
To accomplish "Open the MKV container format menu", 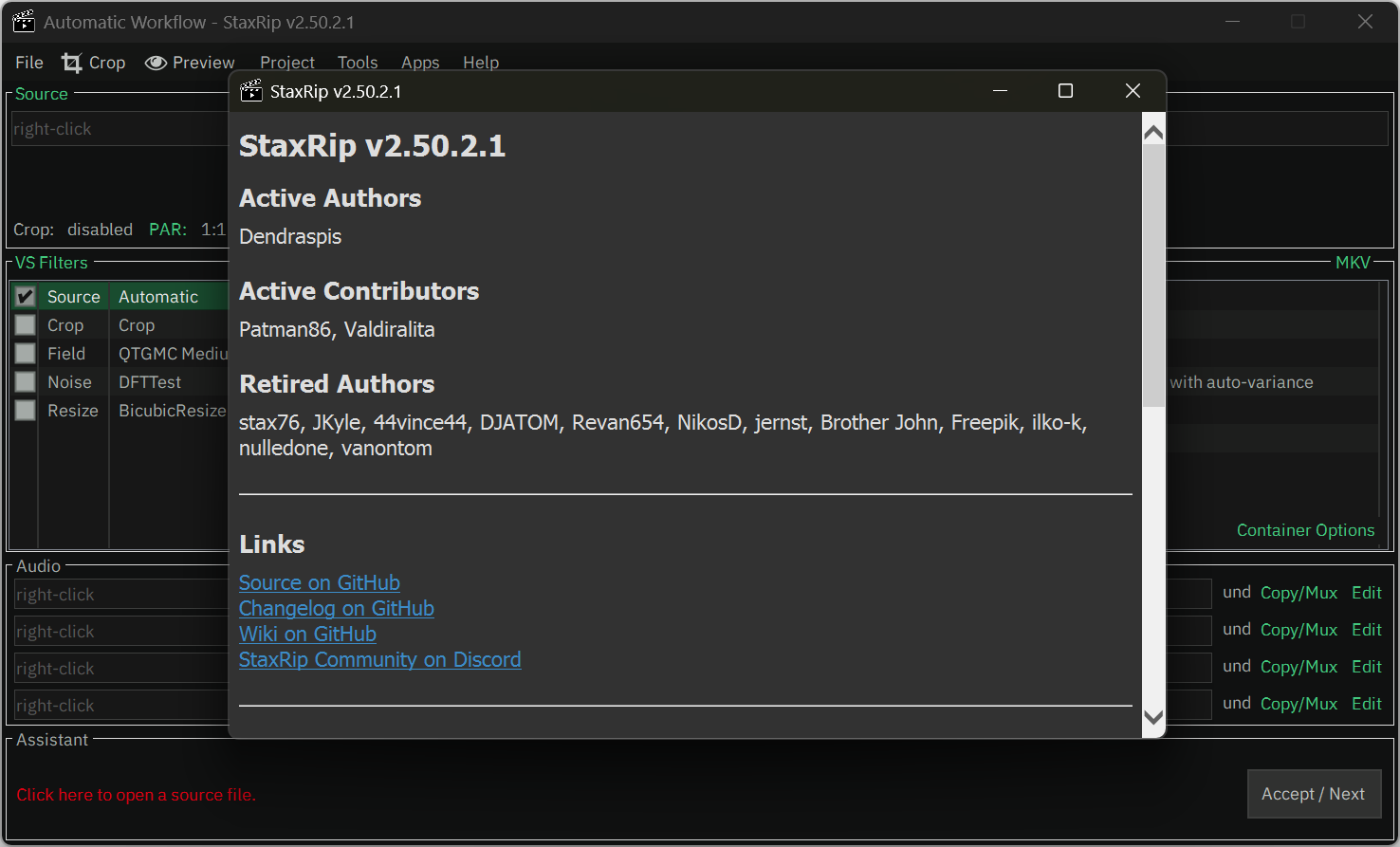I will click(1352, 263).
